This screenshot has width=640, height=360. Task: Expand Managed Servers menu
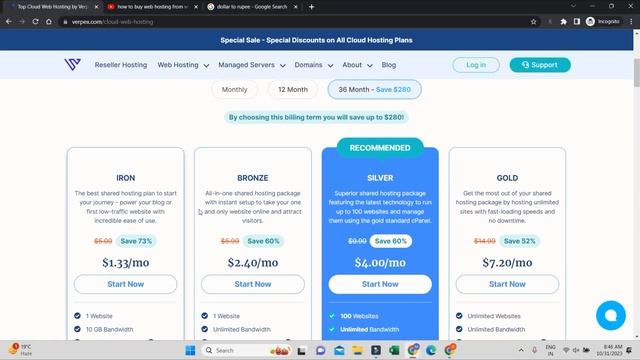click(x=252, y=65)
